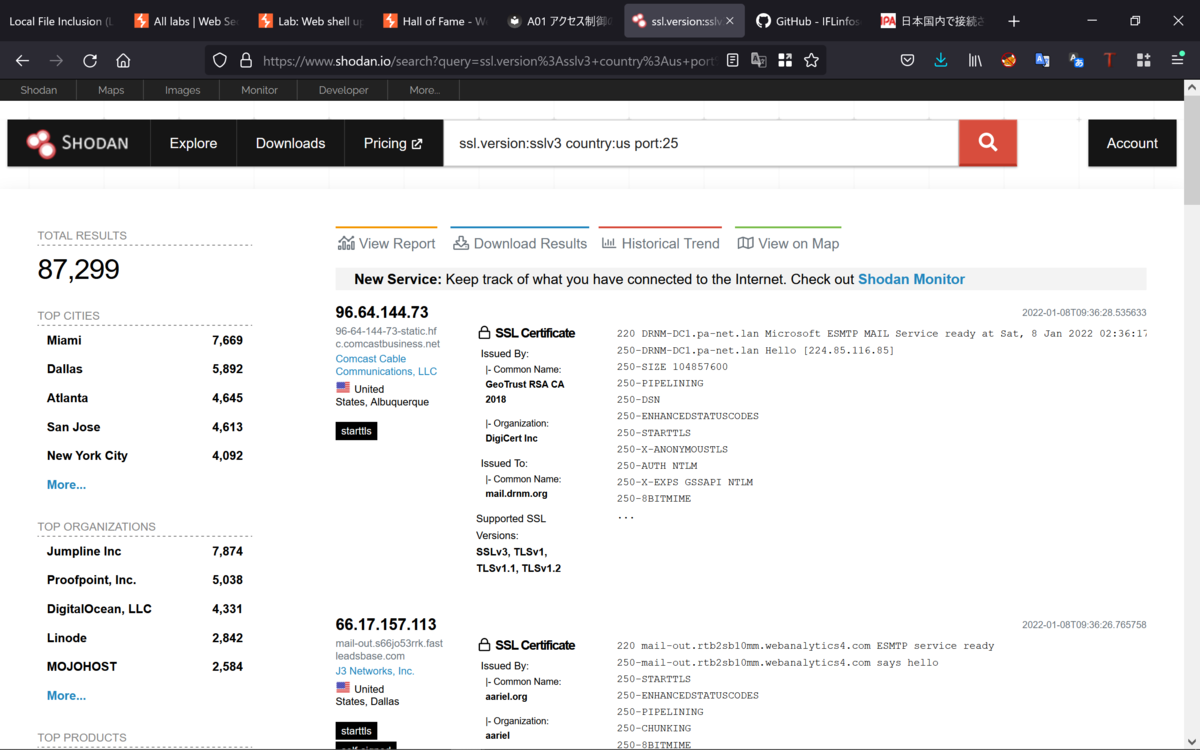
Task: Click the shield tracking protection icon
Action: [x=220, y=60]
